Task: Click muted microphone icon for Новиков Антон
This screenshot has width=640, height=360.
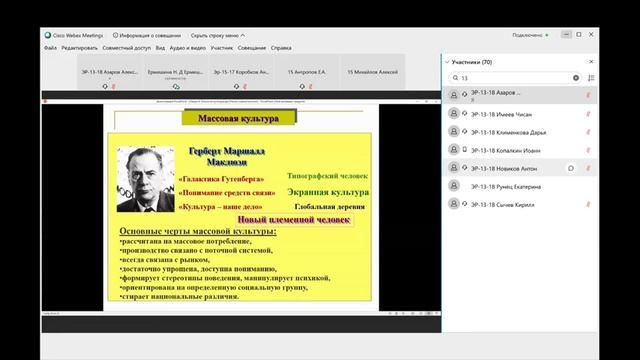Action: pyautogui.click(x=588, y=168)
